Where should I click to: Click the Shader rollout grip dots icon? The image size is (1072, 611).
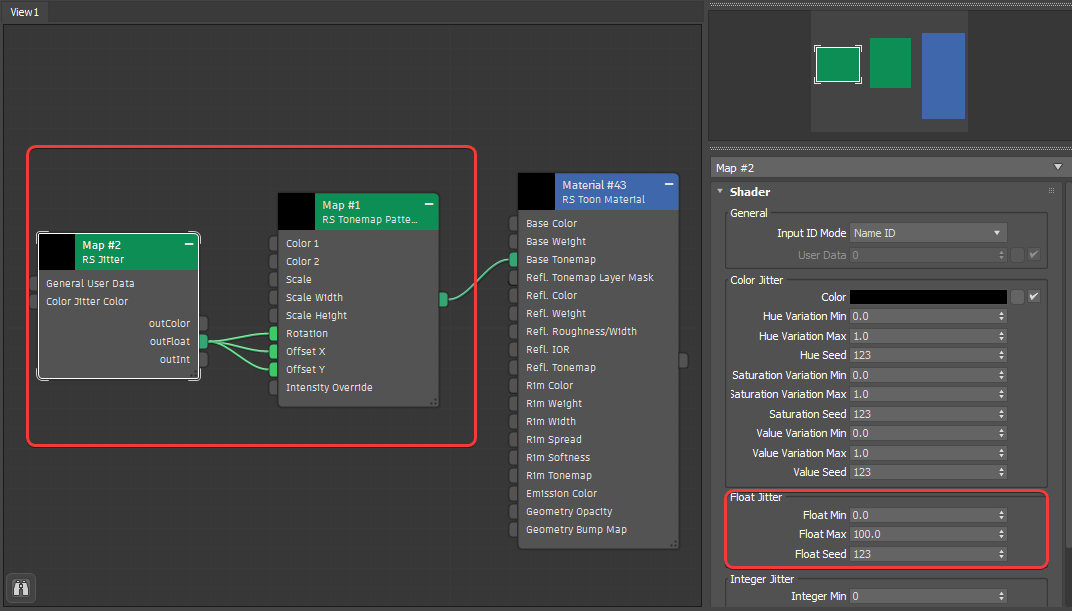pyautogui.click(x=1051, y=191)
